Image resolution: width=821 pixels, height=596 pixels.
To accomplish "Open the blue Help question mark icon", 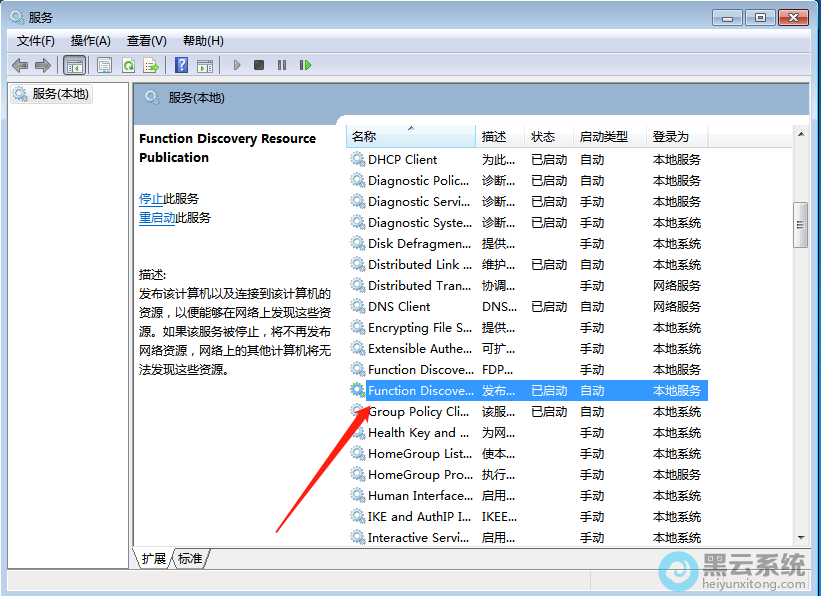I will pyautogui.click(x=181, y=65).
